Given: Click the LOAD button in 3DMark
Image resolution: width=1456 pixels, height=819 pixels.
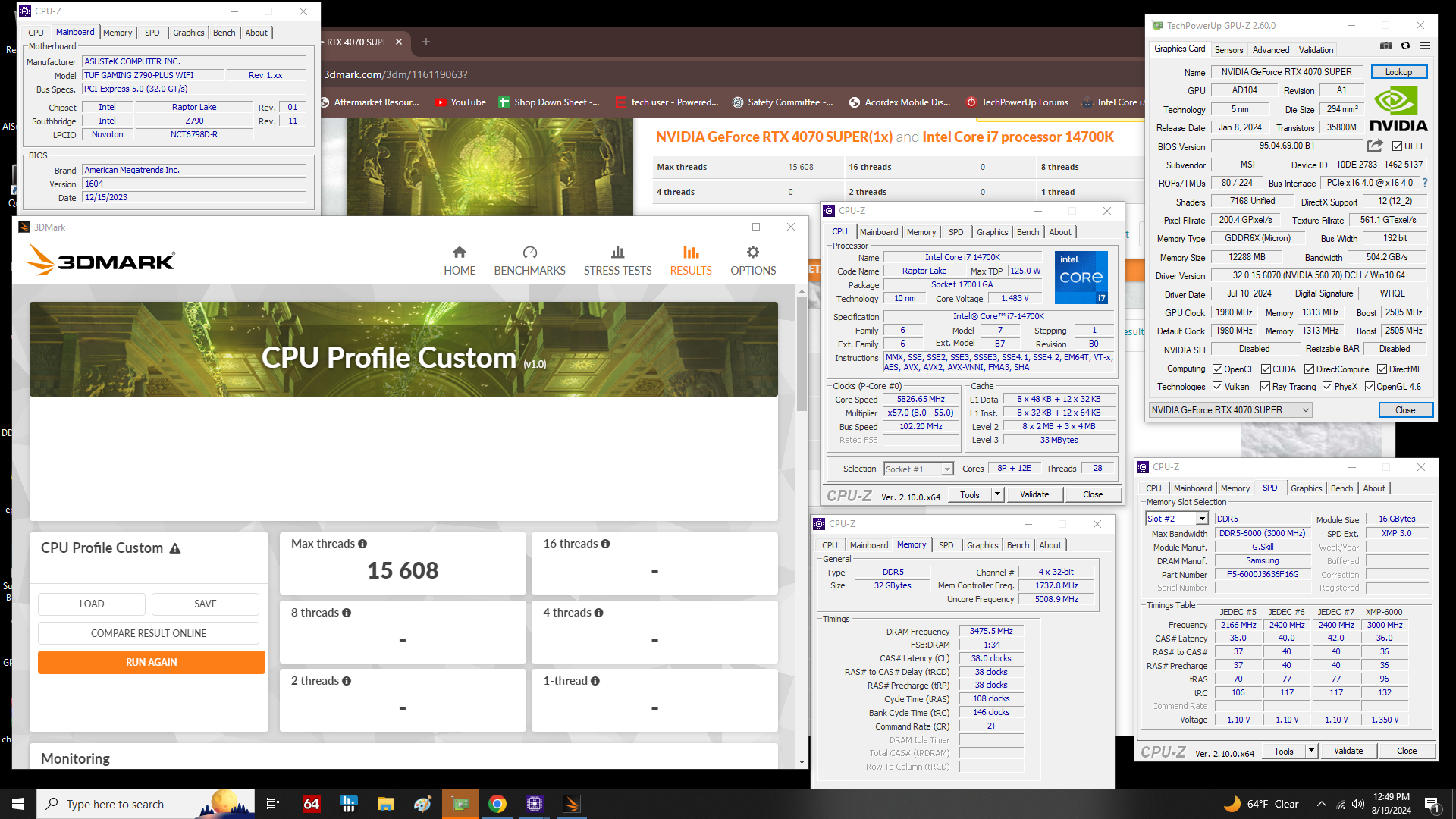Looking at the screenshot, I should tap(92, 604).
